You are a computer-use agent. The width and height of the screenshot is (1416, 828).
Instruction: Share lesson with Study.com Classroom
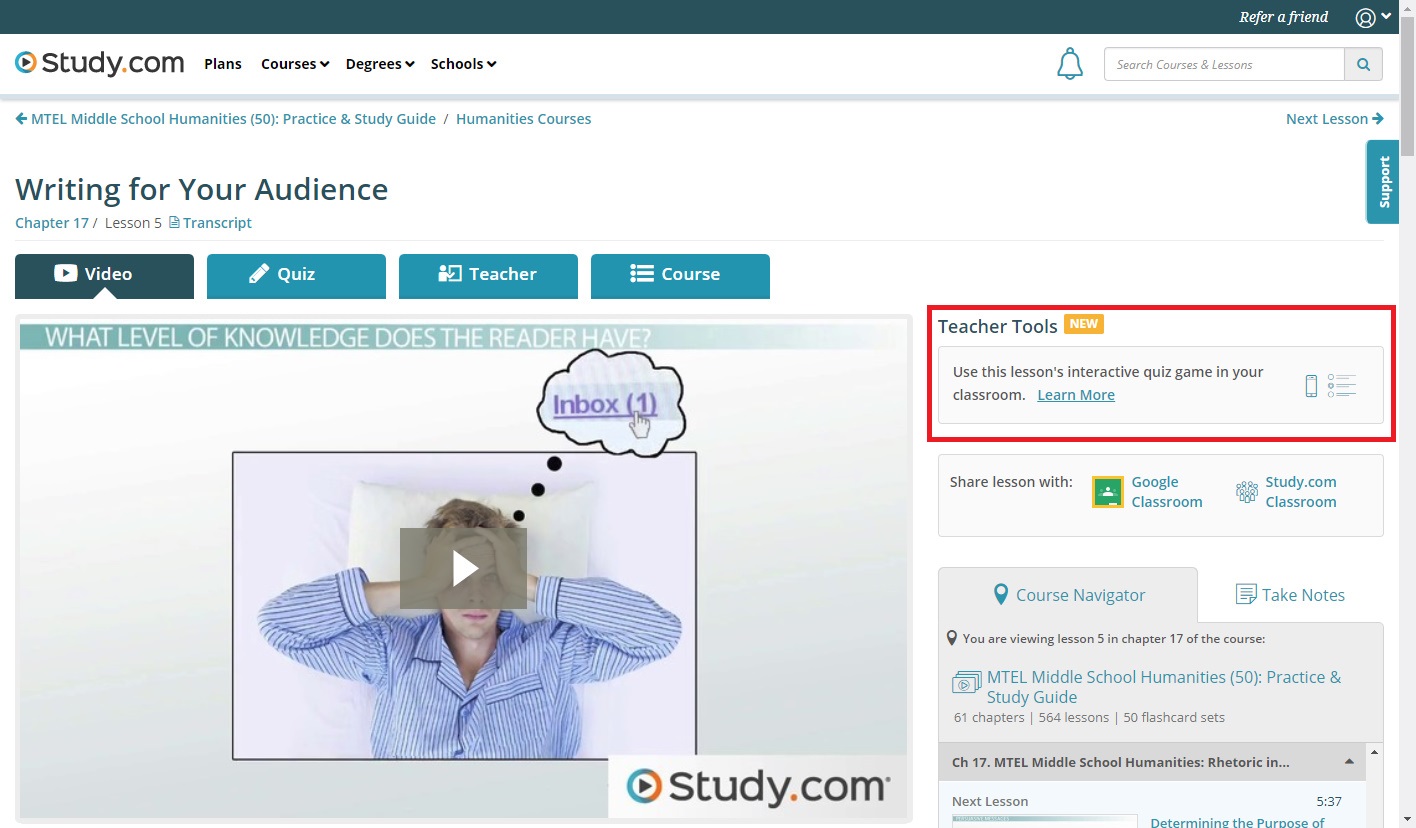pyautogui.click(x=1300, y=492)
